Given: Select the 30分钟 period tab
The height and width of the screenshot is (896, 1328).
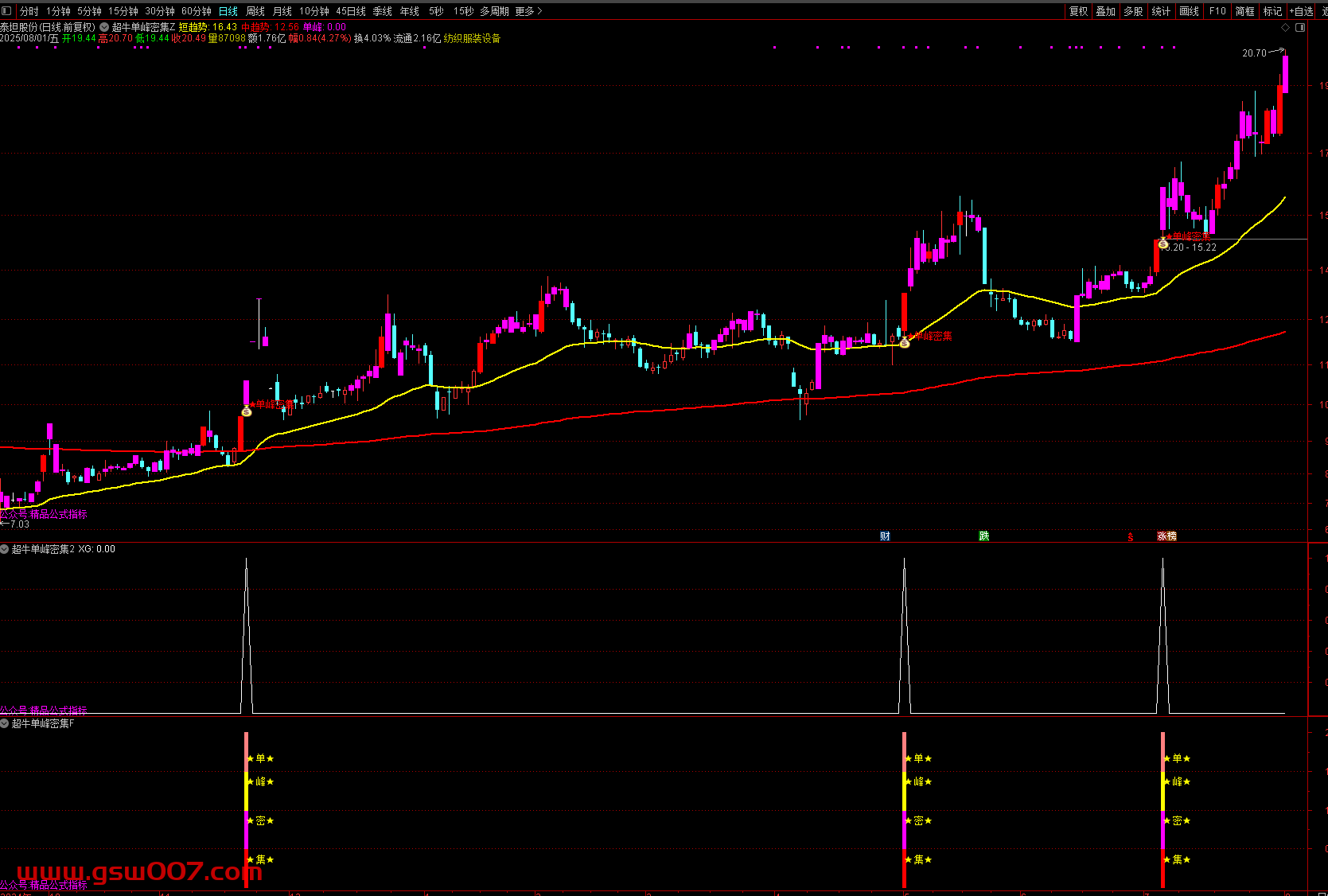Looking at the screenshot, I should click(160, 11).
